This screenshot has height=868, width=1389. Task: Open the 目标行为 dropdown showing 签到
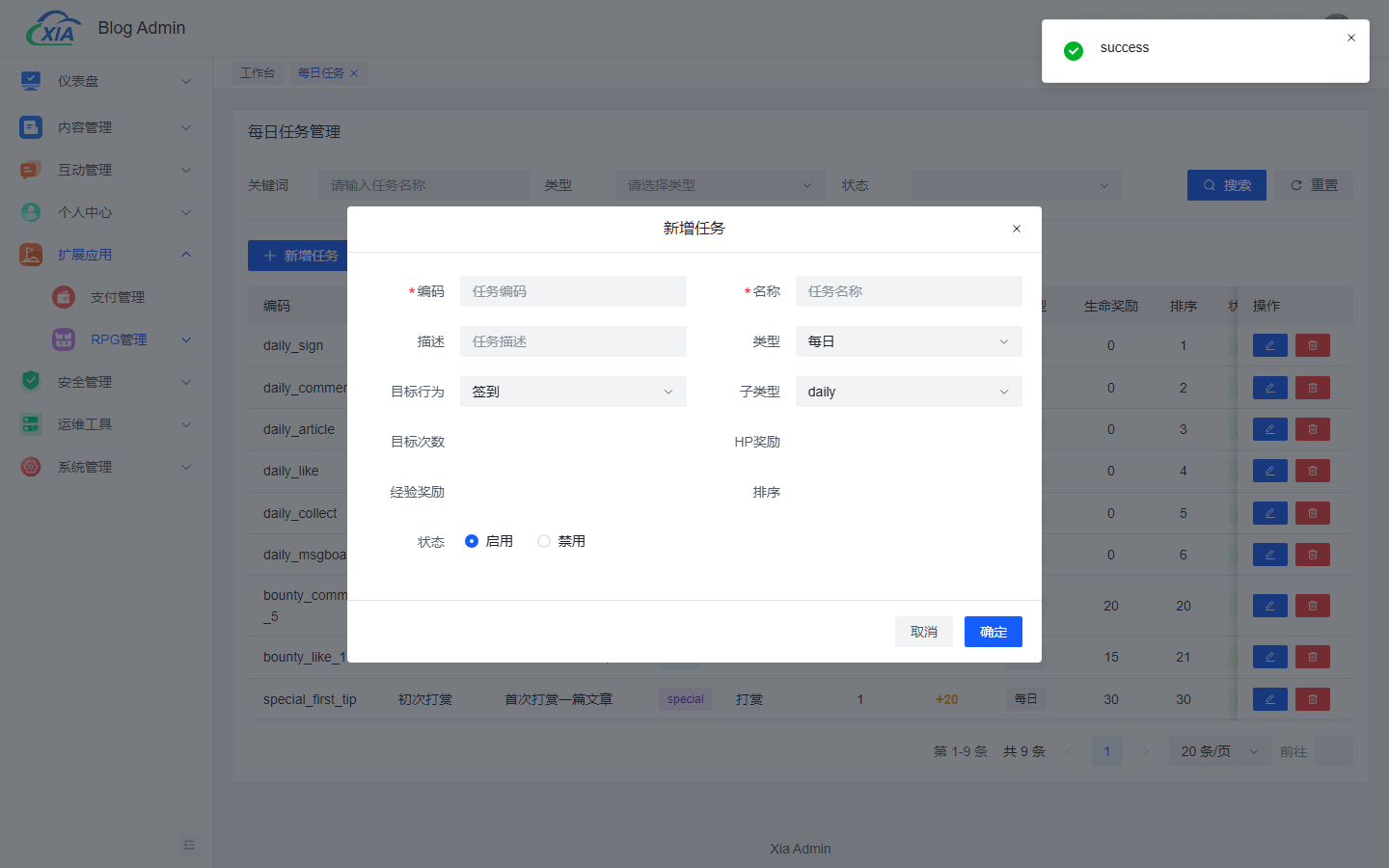pos(573,392)
